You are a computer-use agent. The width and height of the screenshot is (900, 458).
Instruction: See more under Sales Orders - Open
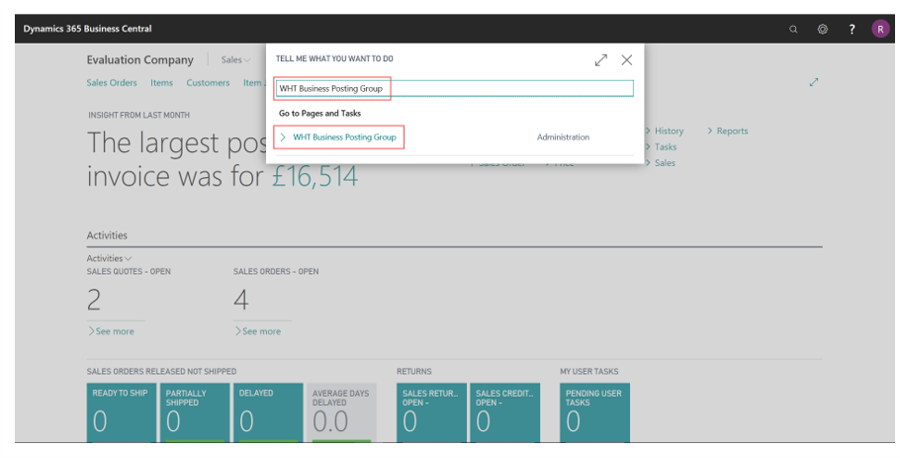point(258,331)
